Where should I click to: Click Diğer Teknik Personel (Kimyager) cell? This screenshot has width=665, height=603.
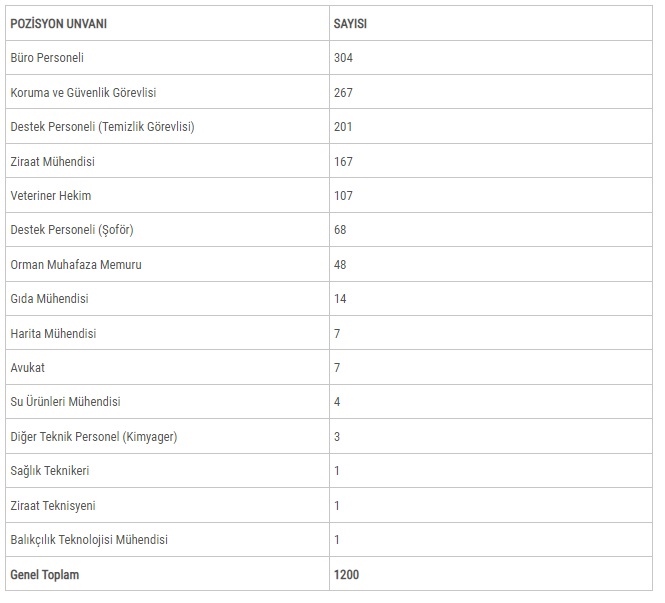pos(93,437)
